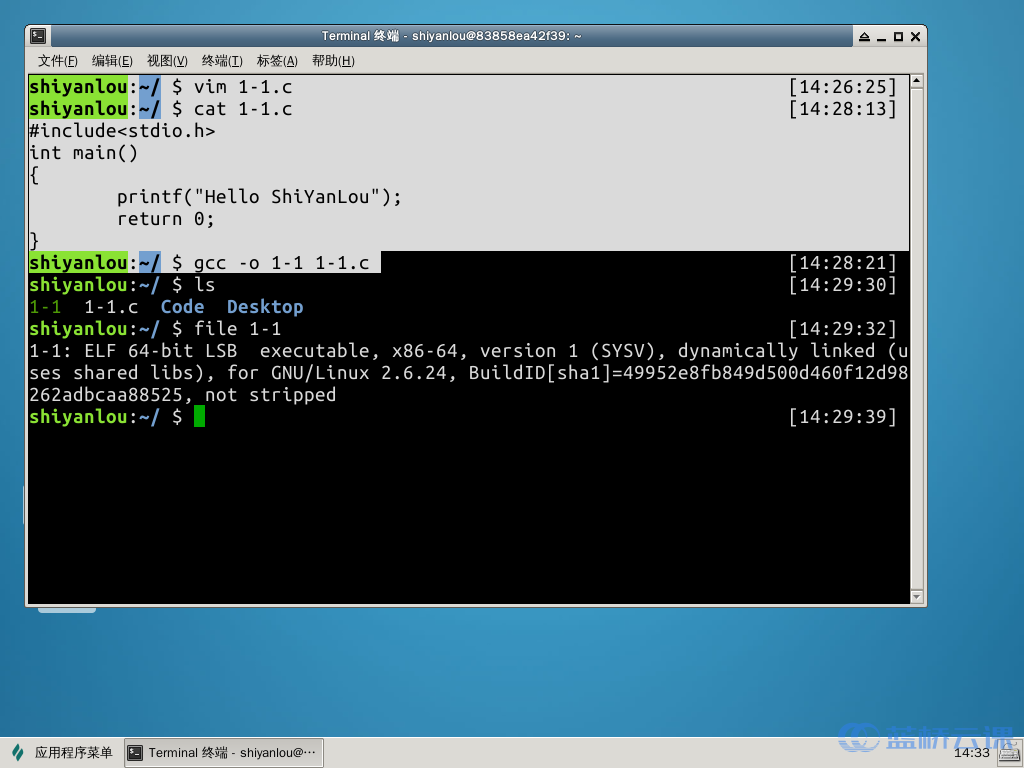The height and width of the screenshot is (768, 1024).
Task: Click the terminal vertical scrollbar track
Action: coord(917,339)
